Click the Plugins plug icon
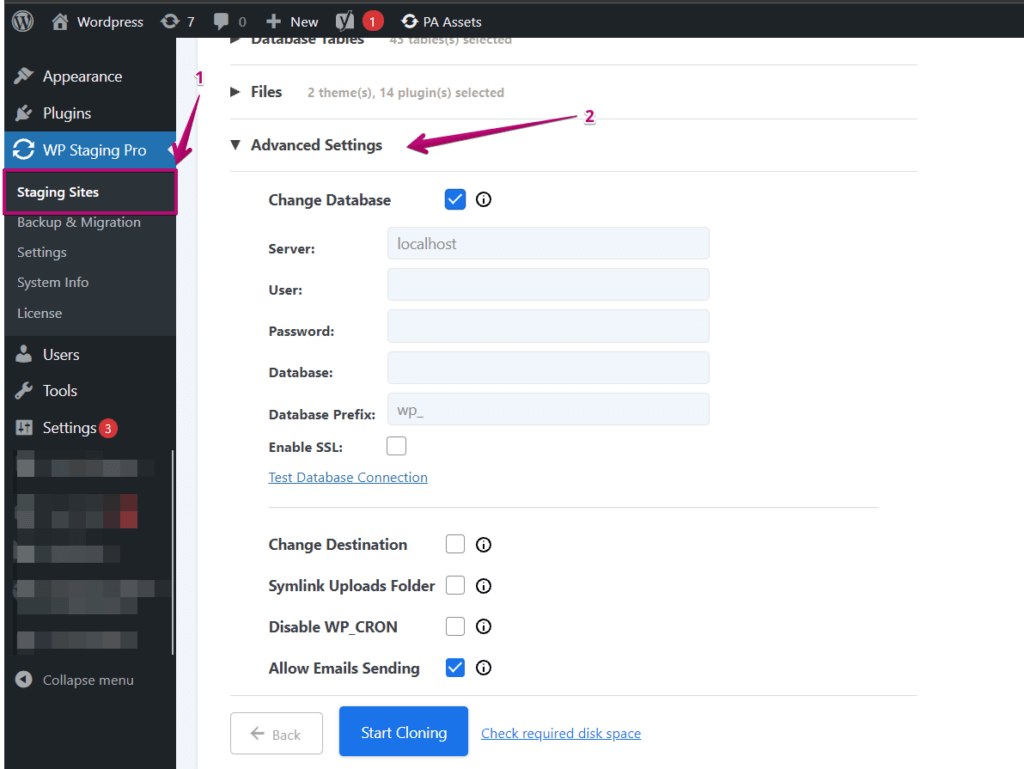The width and height of the screenshot is (1024, 769). pyautogui.click(x=24, y=113)
